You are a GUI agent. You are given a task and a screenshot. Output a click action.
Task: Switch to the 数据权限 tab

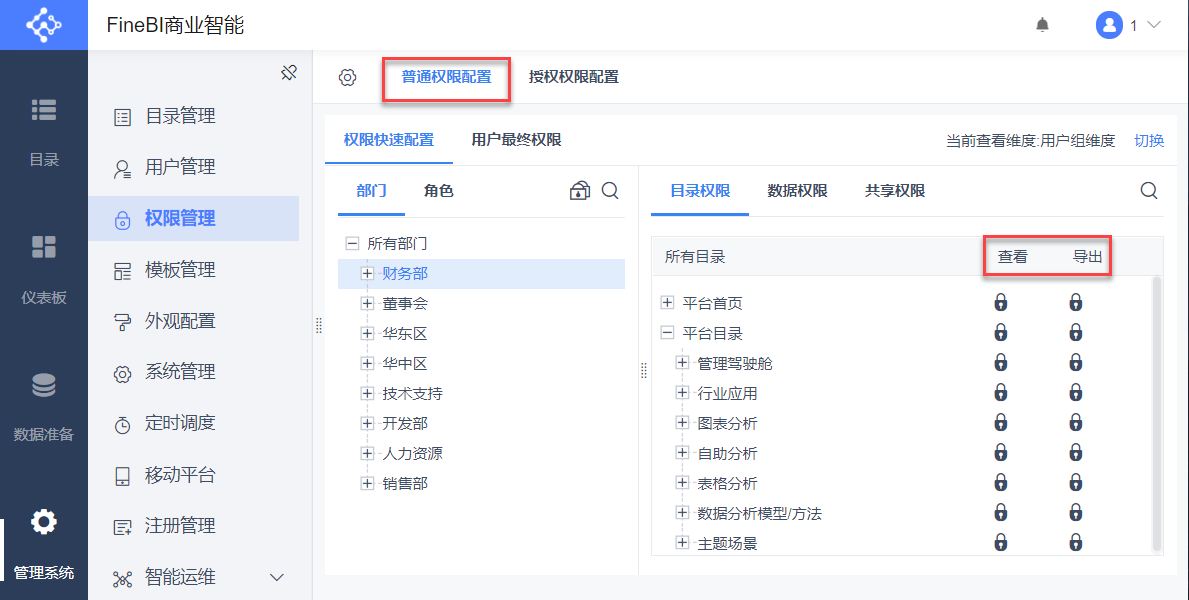[x=797, y=191]
